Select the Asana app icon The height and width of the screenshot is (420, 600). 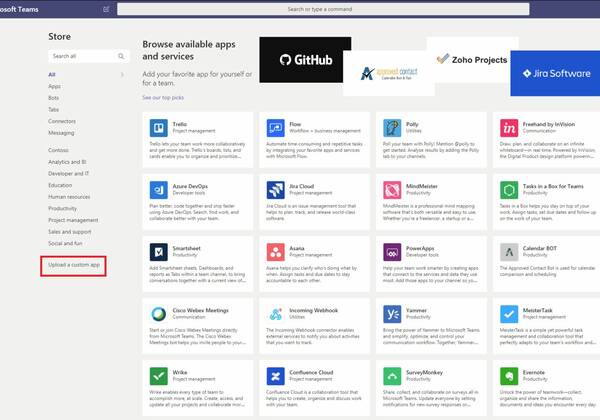[276, 252]
